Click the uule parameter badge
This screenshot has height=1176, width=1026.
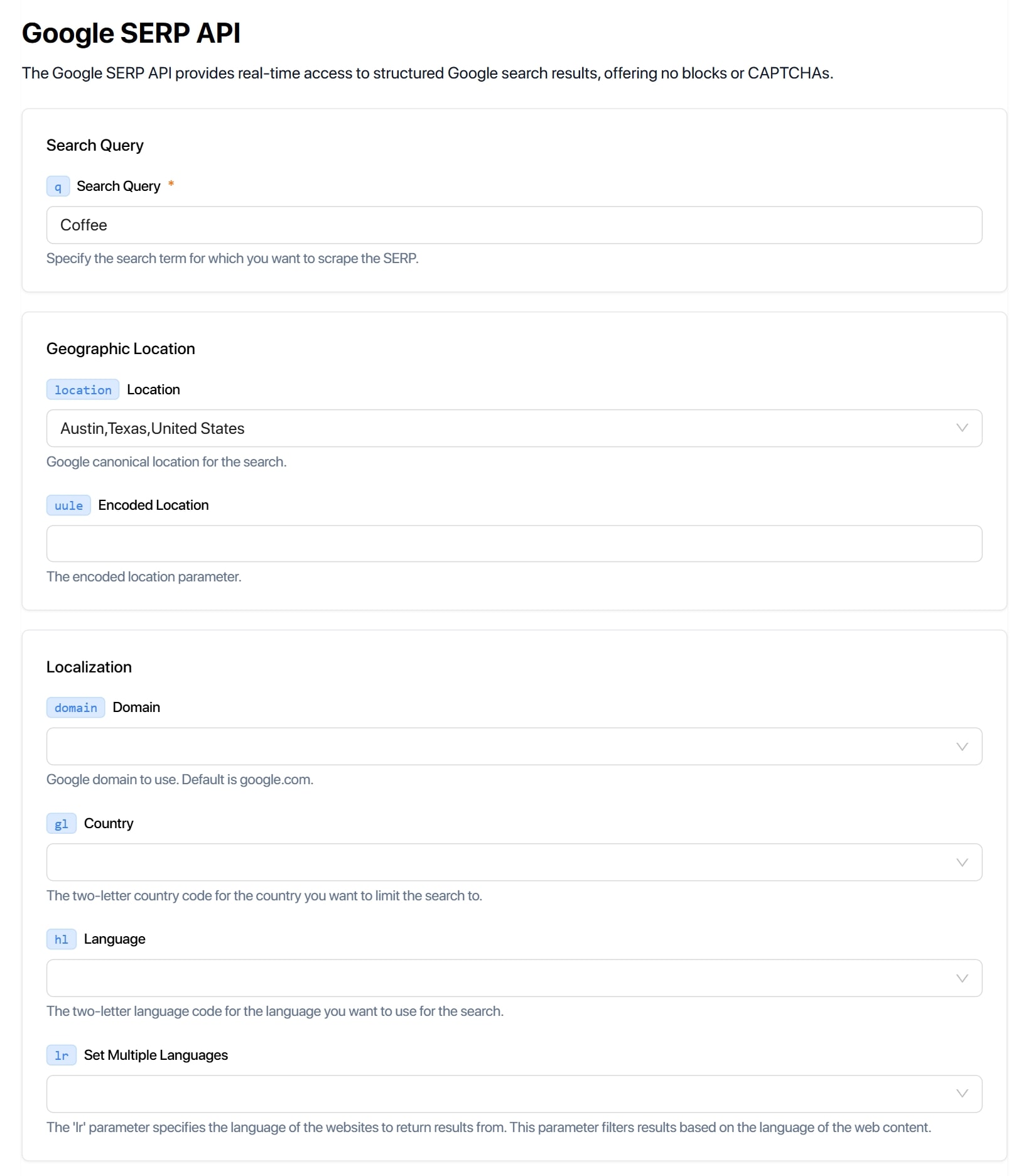[x=68, y=505]
